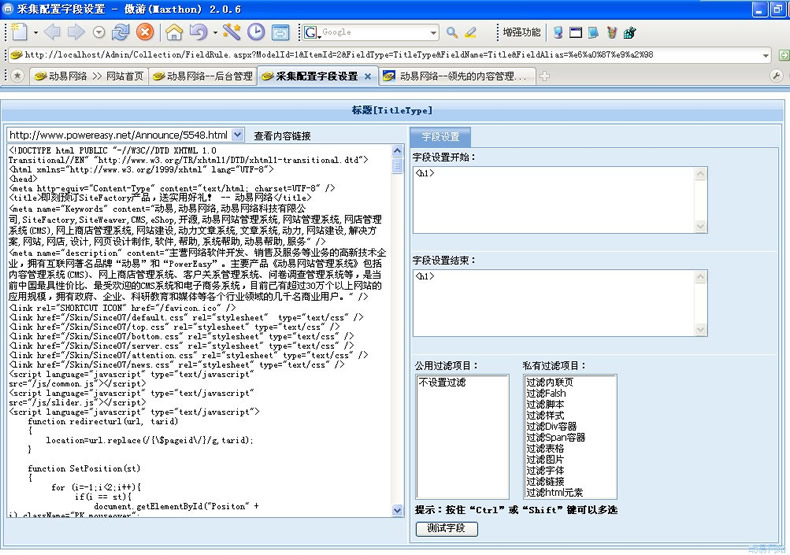
Task: Click the 查看内容链接 link
Action: 282,136
